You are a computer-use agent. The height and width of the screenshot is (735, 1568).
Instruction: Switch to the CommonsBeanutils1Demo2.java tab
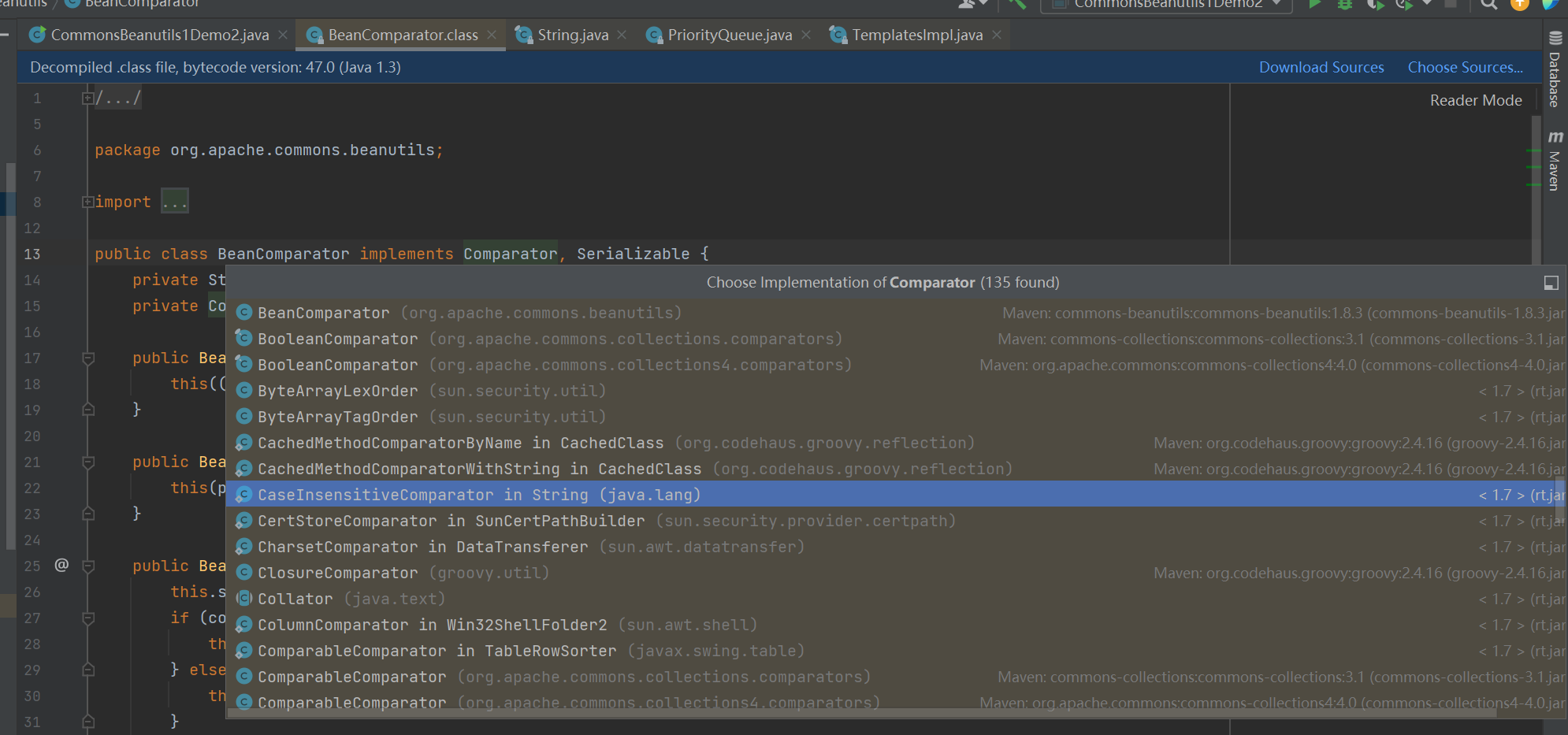pos(159,35)
